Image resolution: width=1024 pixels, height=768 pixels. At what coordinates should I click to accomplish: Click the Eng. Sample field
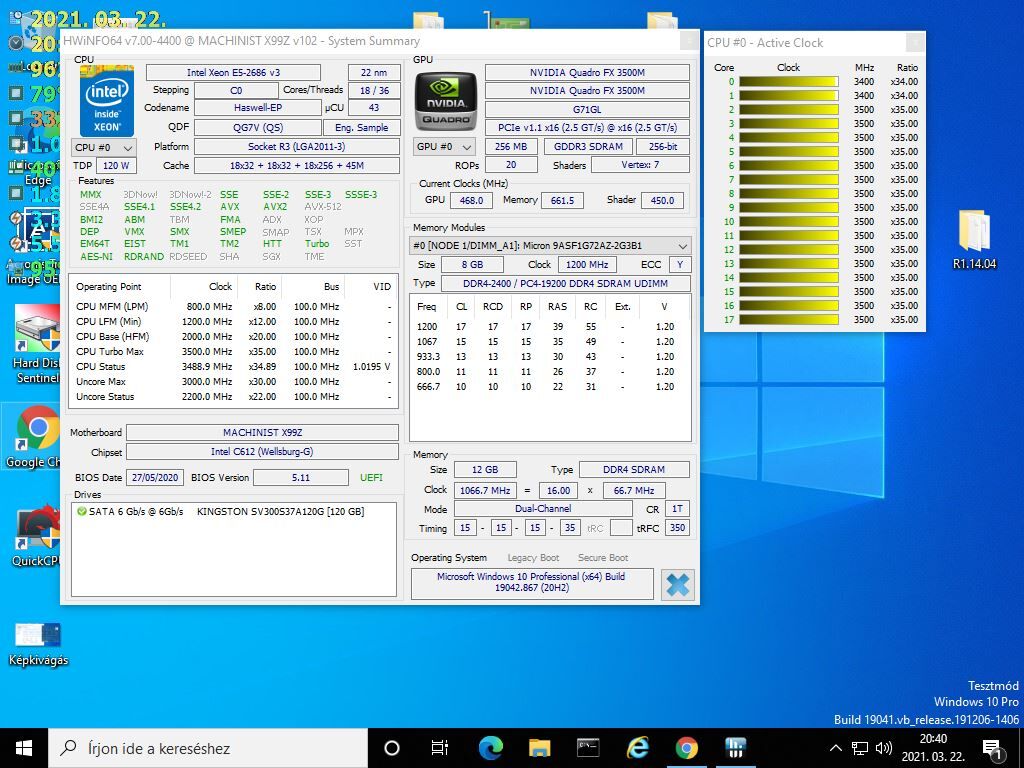tap(362, 127)
